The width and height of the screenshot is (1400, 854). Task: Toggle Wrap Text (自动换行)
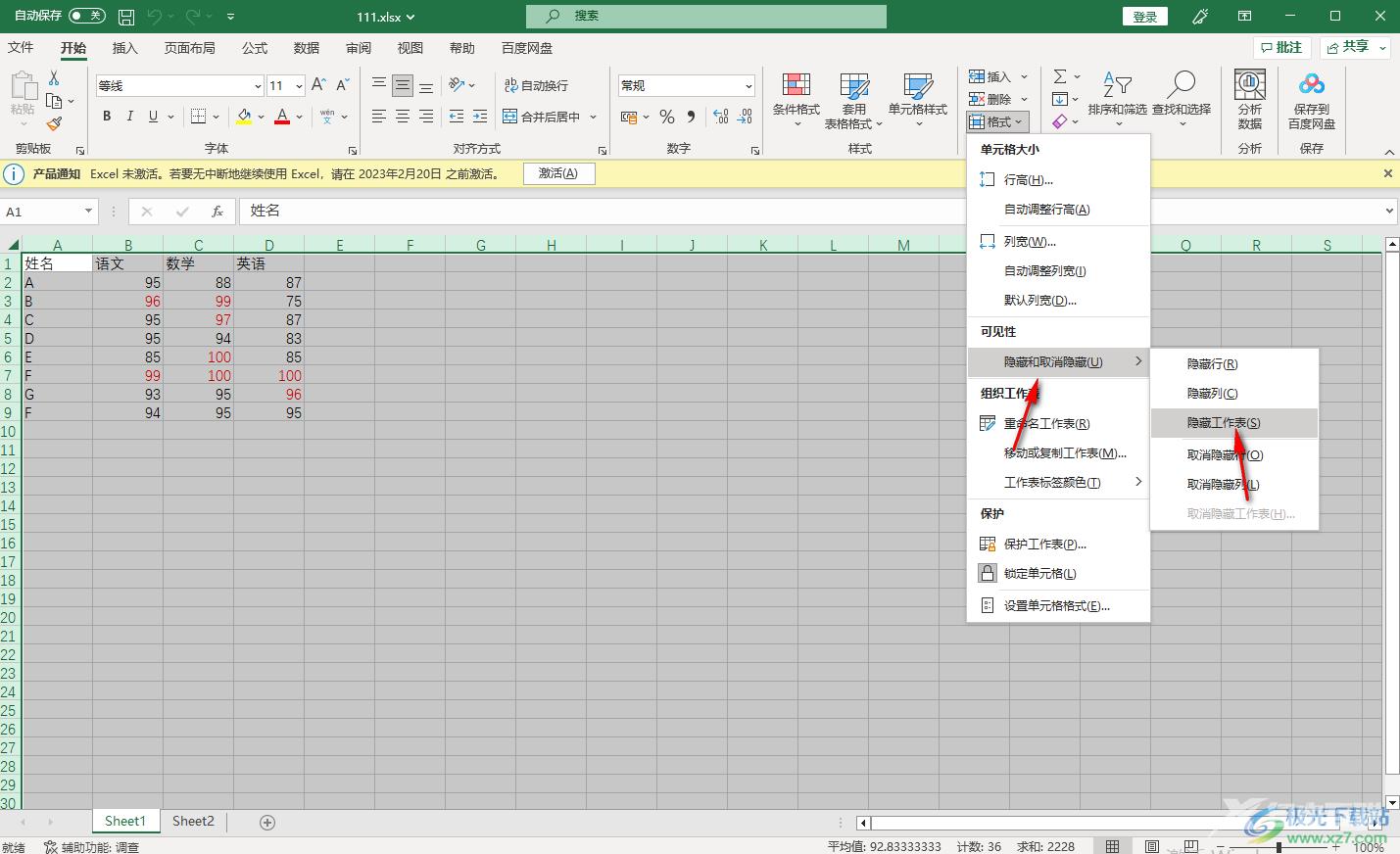click(x=536, y=85)
